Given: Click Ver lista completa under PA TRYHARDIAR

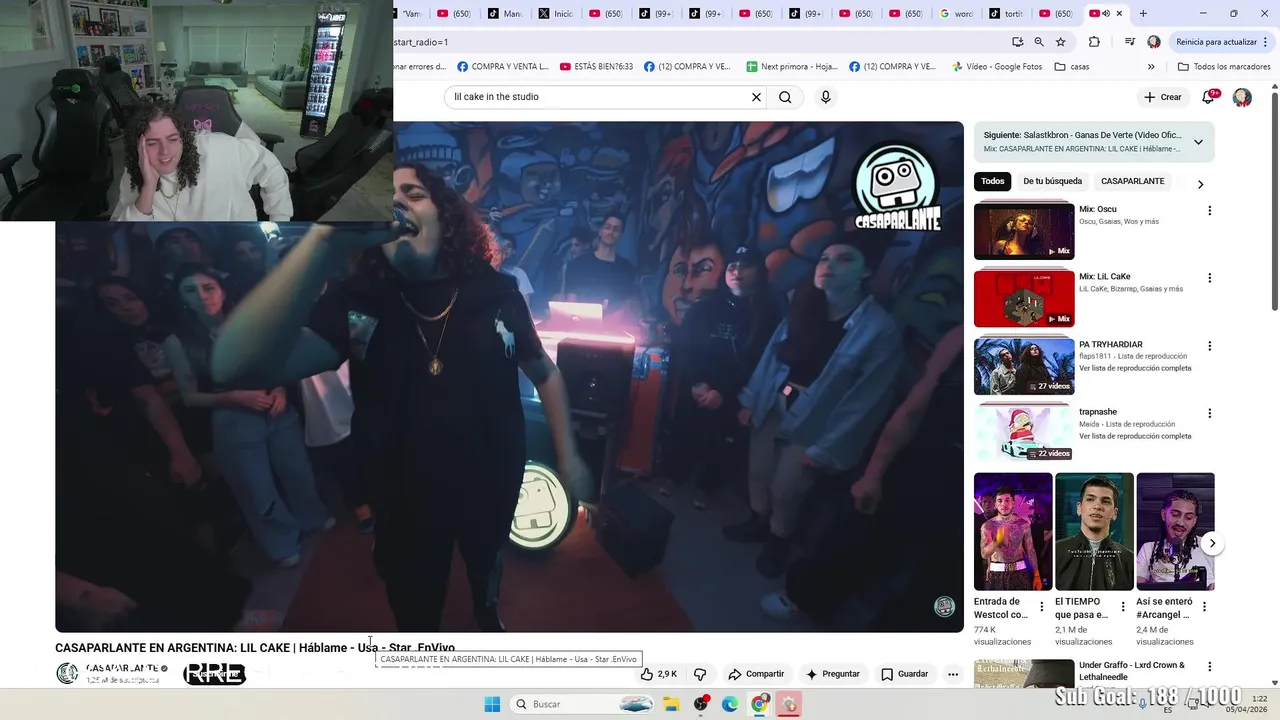Looking at the screenshot, I should [1135, 368].
